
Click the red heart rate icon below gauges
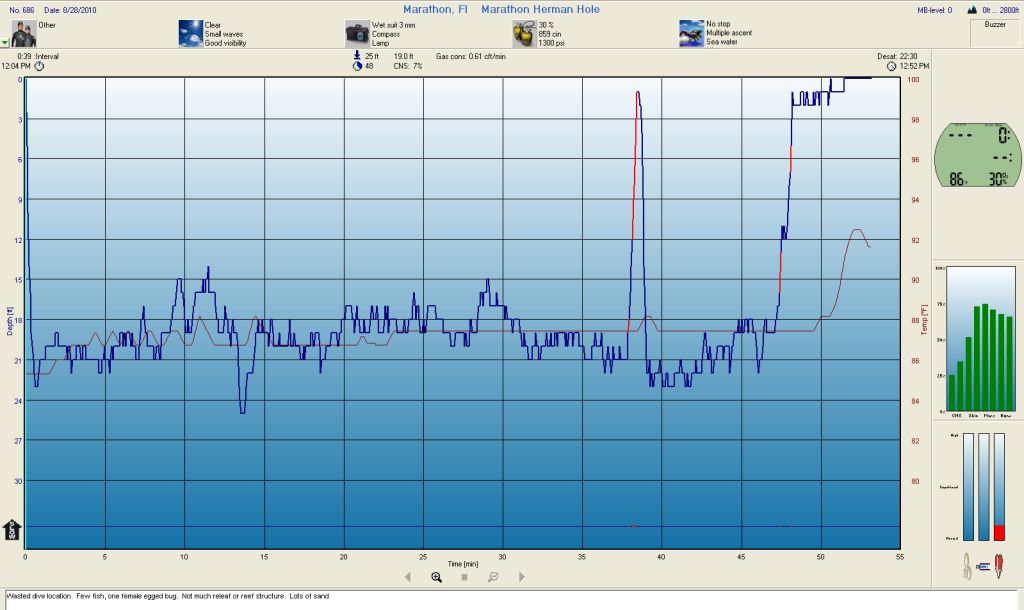click(x=999, y=566)
